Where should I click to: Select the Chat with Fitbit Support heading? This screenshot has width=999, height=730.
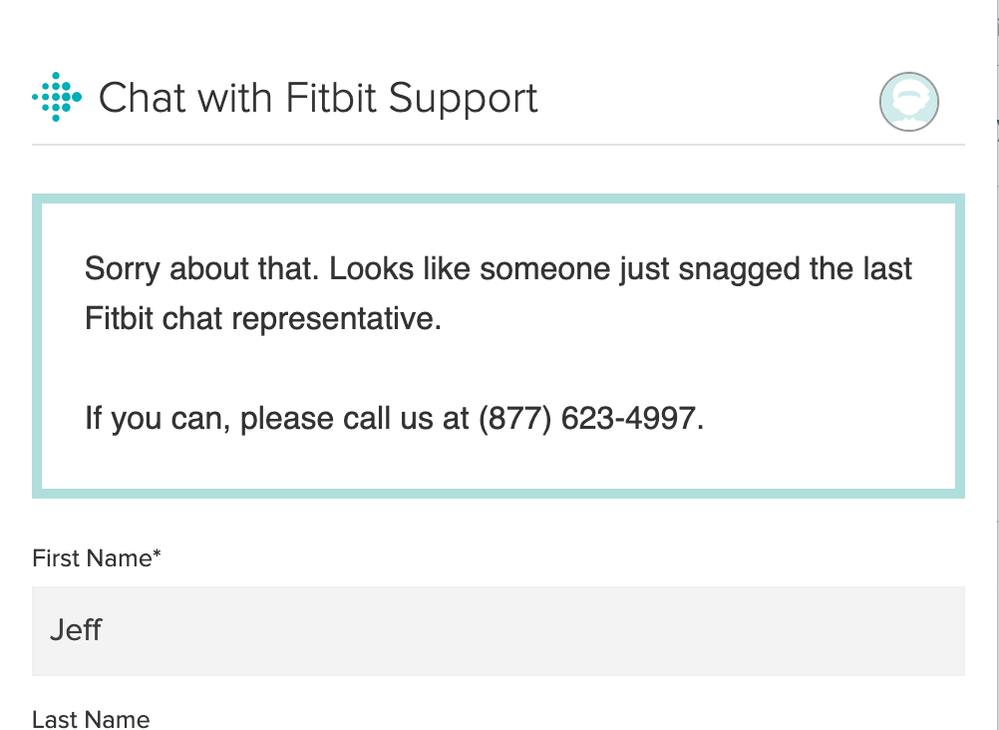(318, 98)
